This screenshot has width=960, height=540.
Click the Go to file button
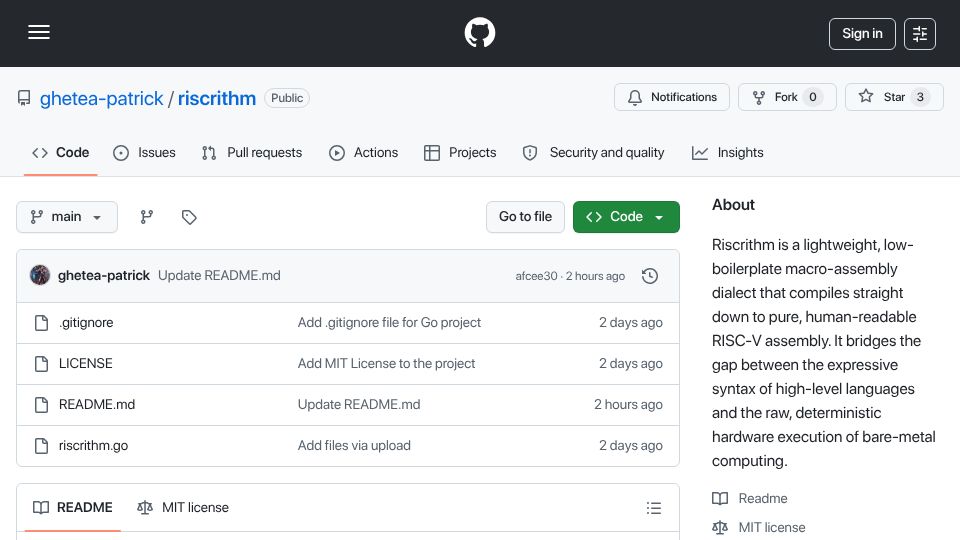525,217
